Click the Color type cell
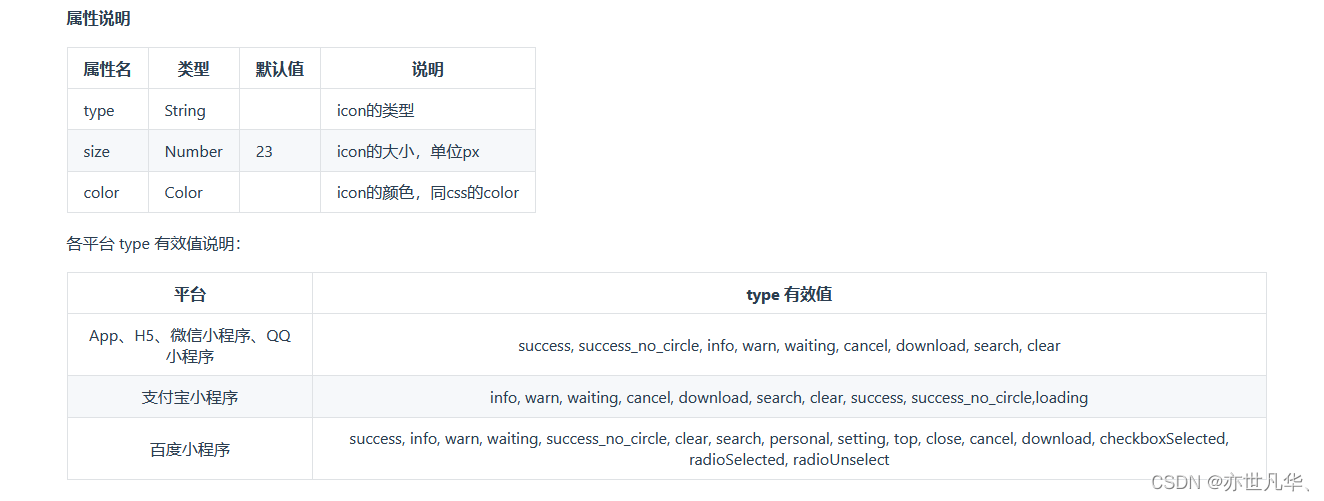This screenshot has width=1324, height=501. 183,193
